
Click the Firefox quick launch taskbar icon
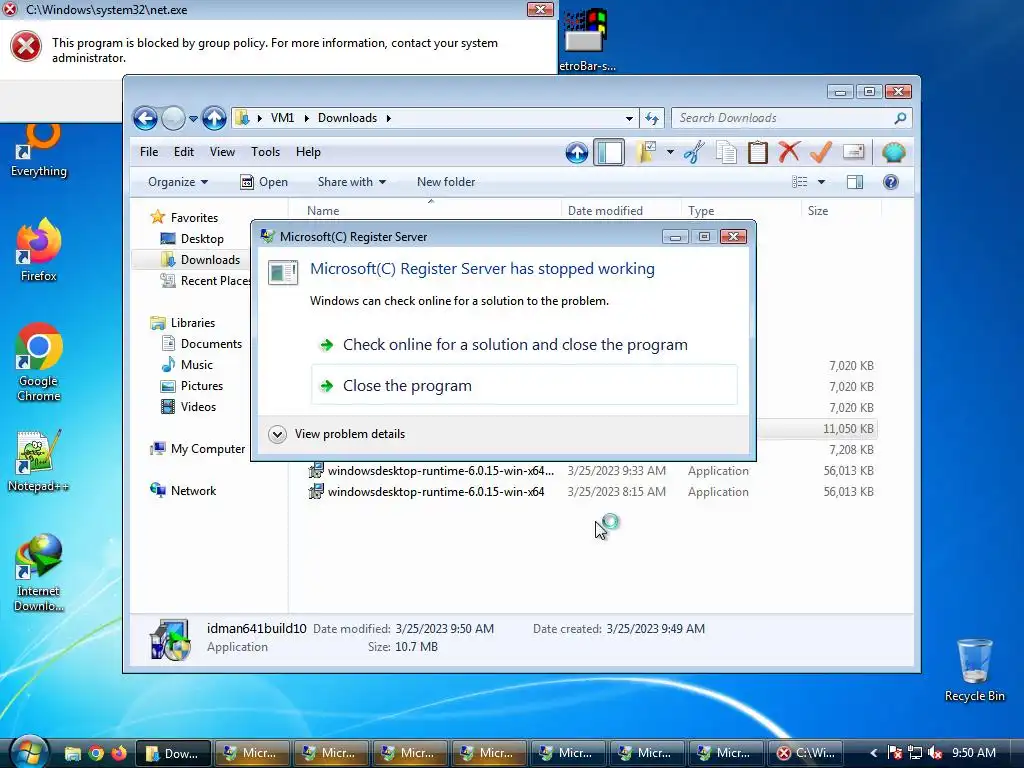119,754
